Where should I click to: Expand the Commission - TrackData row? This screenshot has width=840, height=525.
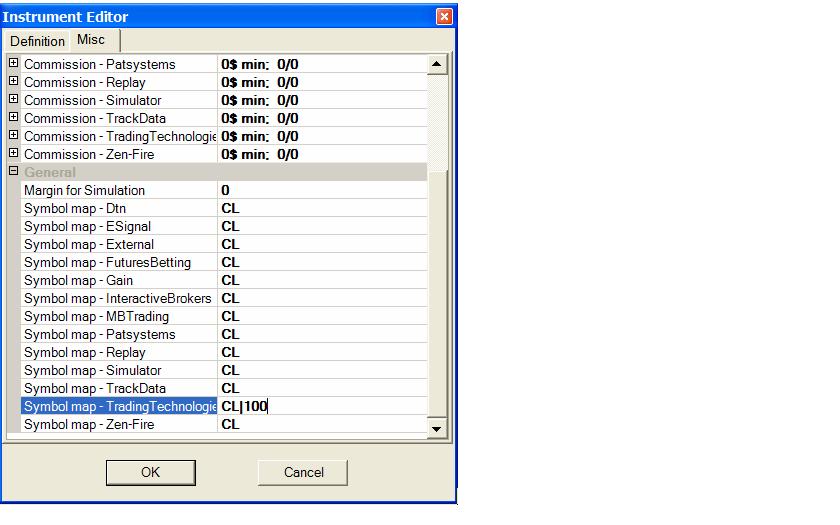(x=14, y=117)
